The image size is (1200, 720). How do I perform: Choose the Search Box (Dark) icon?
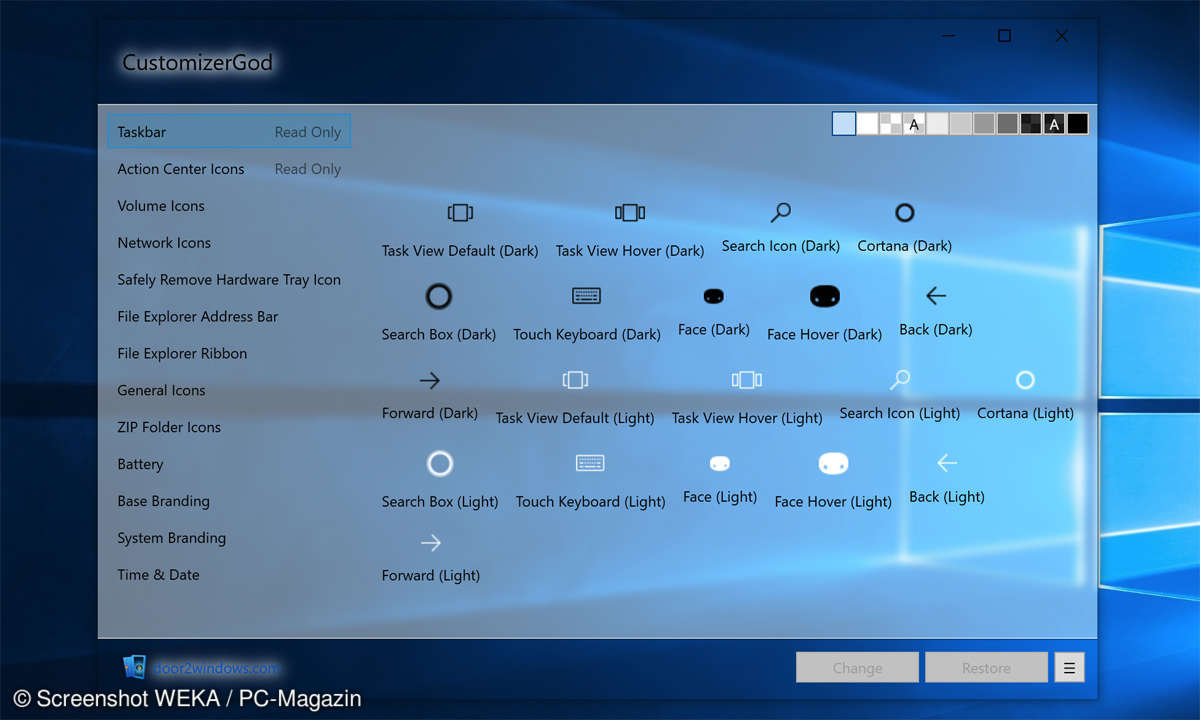(x=439, y=296)
